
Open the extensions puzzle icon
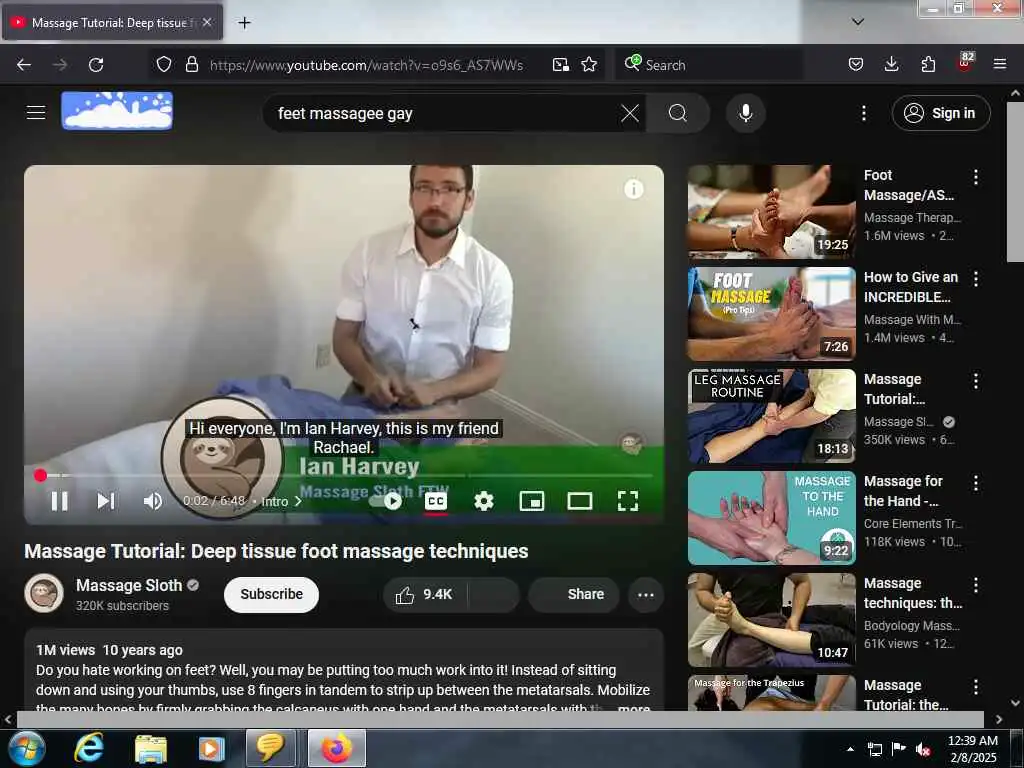(928, 65)
